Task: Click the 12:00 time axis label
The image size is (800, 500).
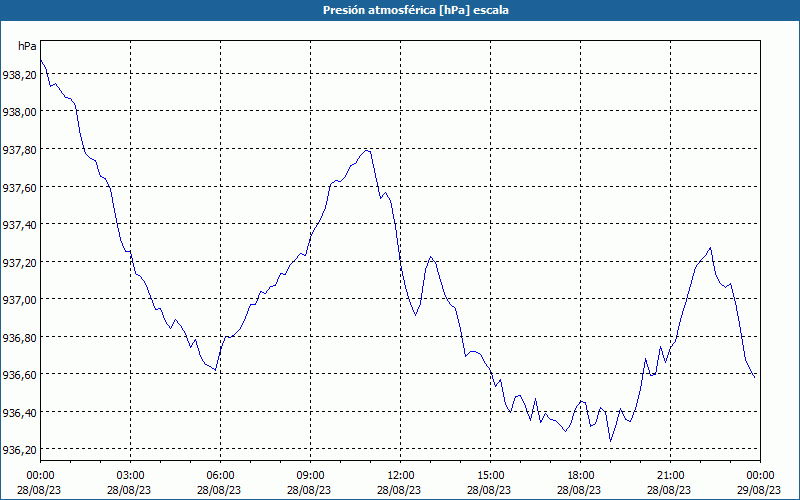Action: tap(401, 476)
